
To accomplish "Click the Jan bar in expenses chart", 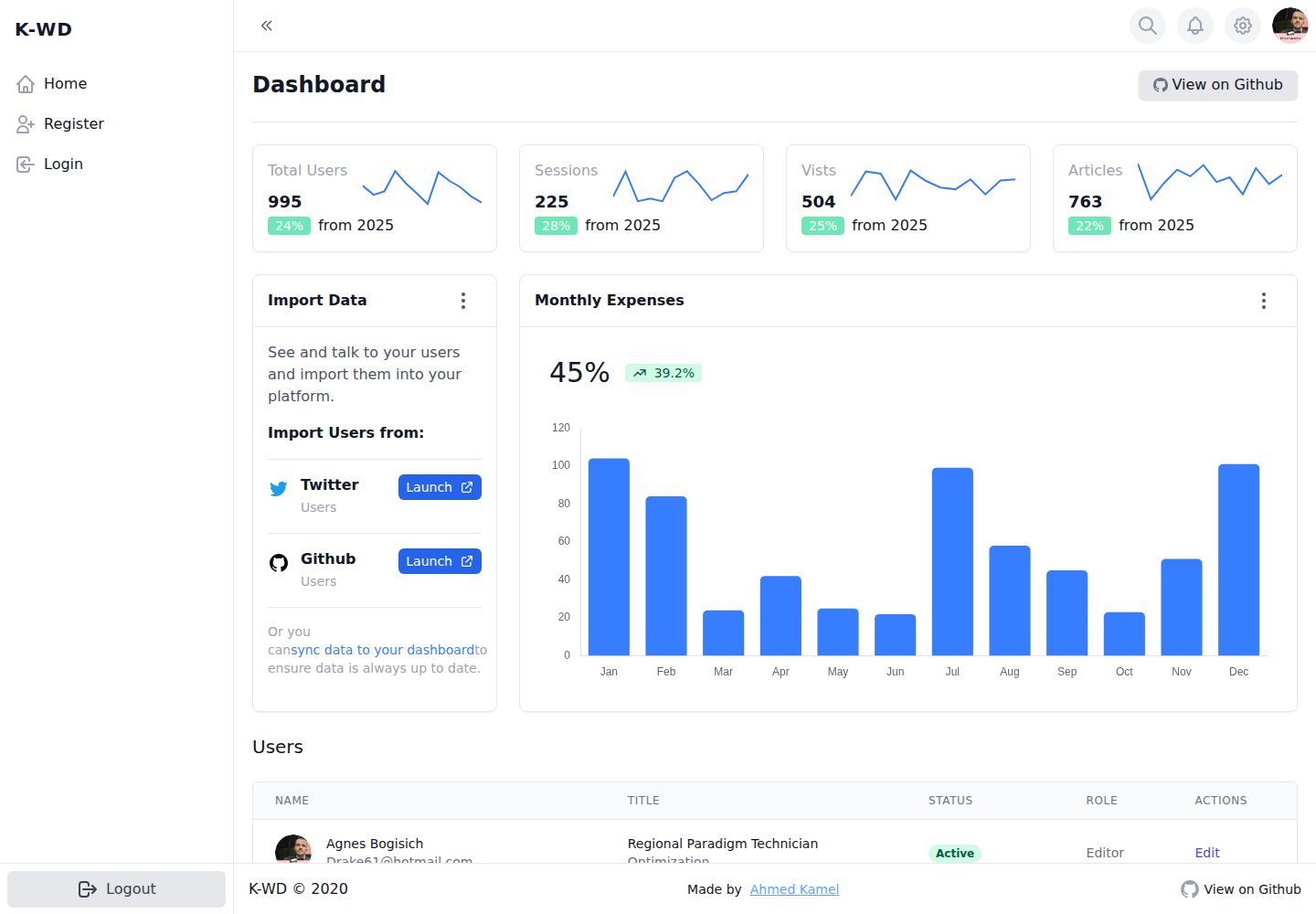I will tap(609, 557).
